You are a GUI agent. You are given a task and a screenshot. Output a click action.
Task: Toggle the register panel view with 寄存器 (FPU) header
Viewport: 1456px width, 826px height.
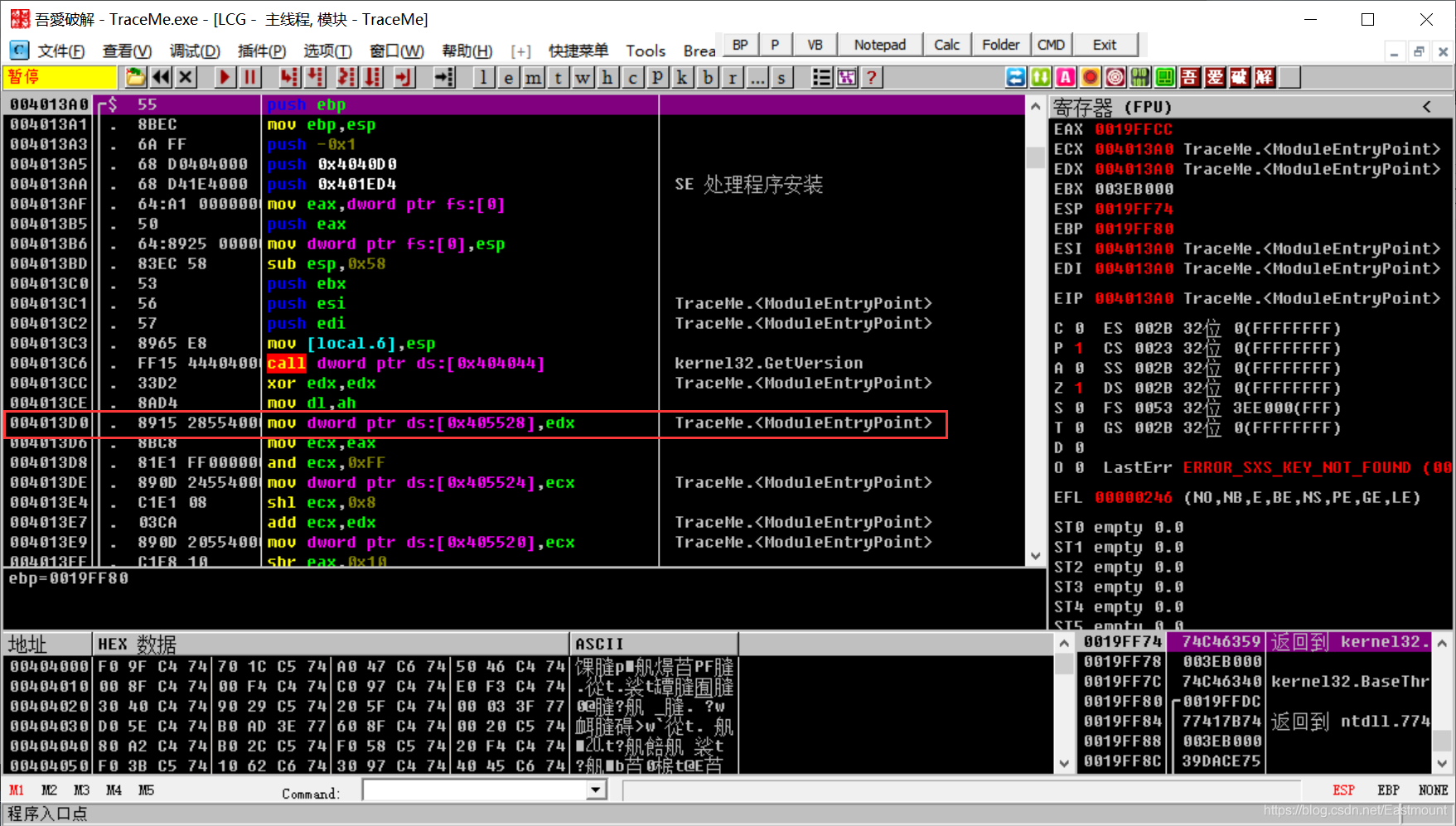[1113, 108]
